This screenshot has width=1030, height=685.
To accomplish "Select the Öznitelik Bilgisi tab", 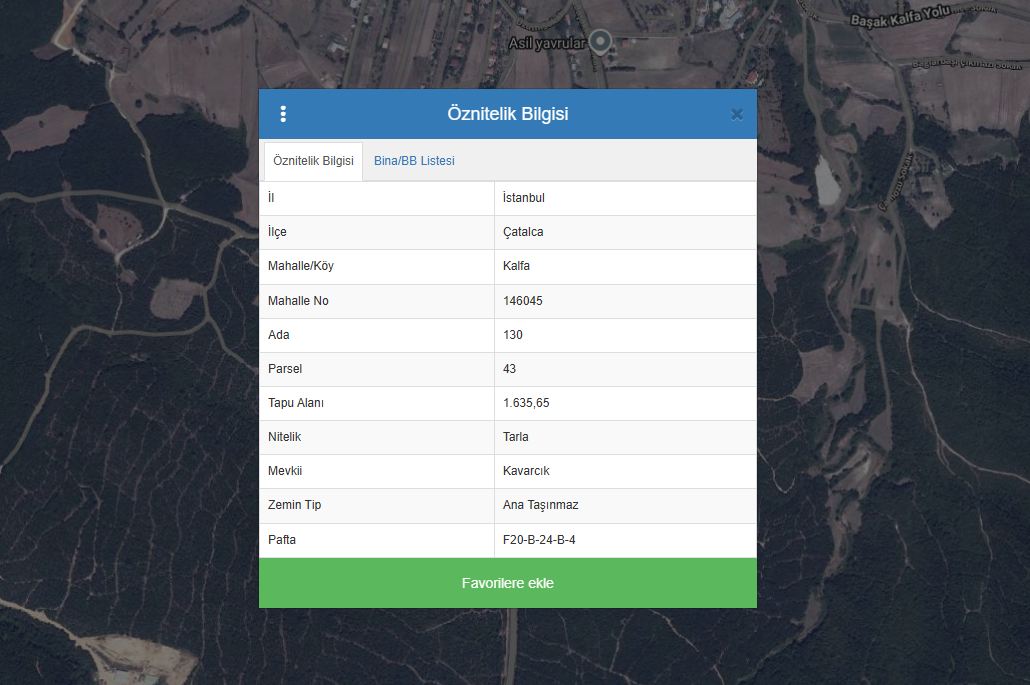I will pyautogui.click(x=313, y=161).
